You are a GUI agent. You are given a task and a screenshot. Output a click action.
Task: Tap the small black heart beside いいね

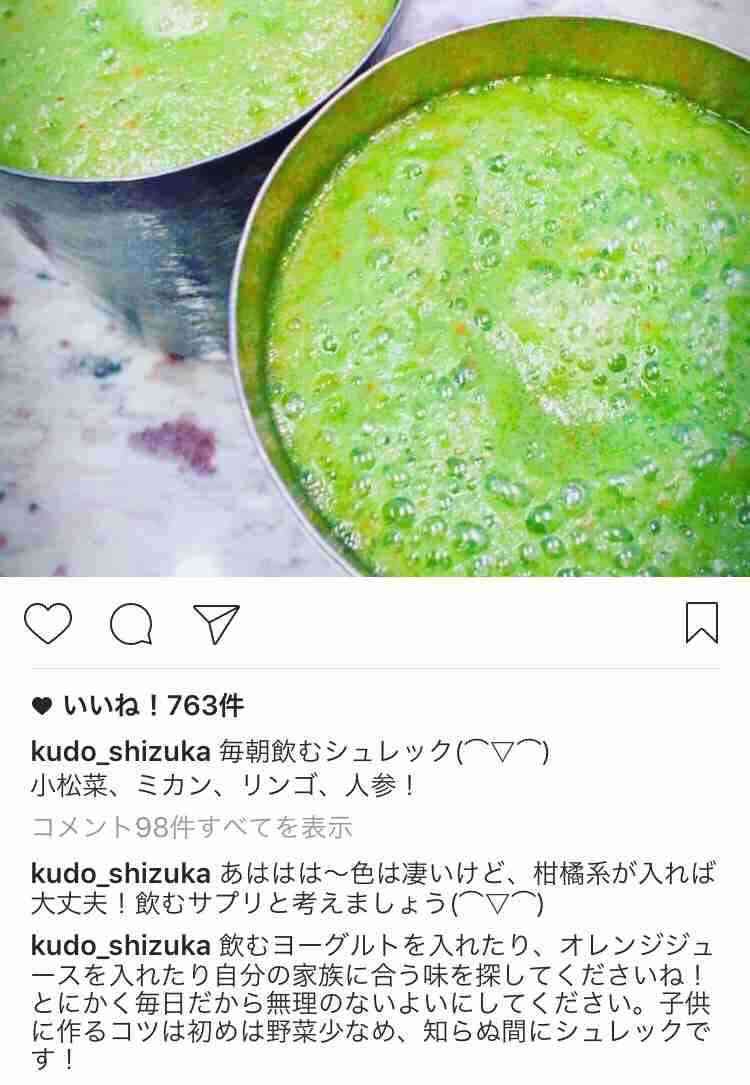coord(42,706)
